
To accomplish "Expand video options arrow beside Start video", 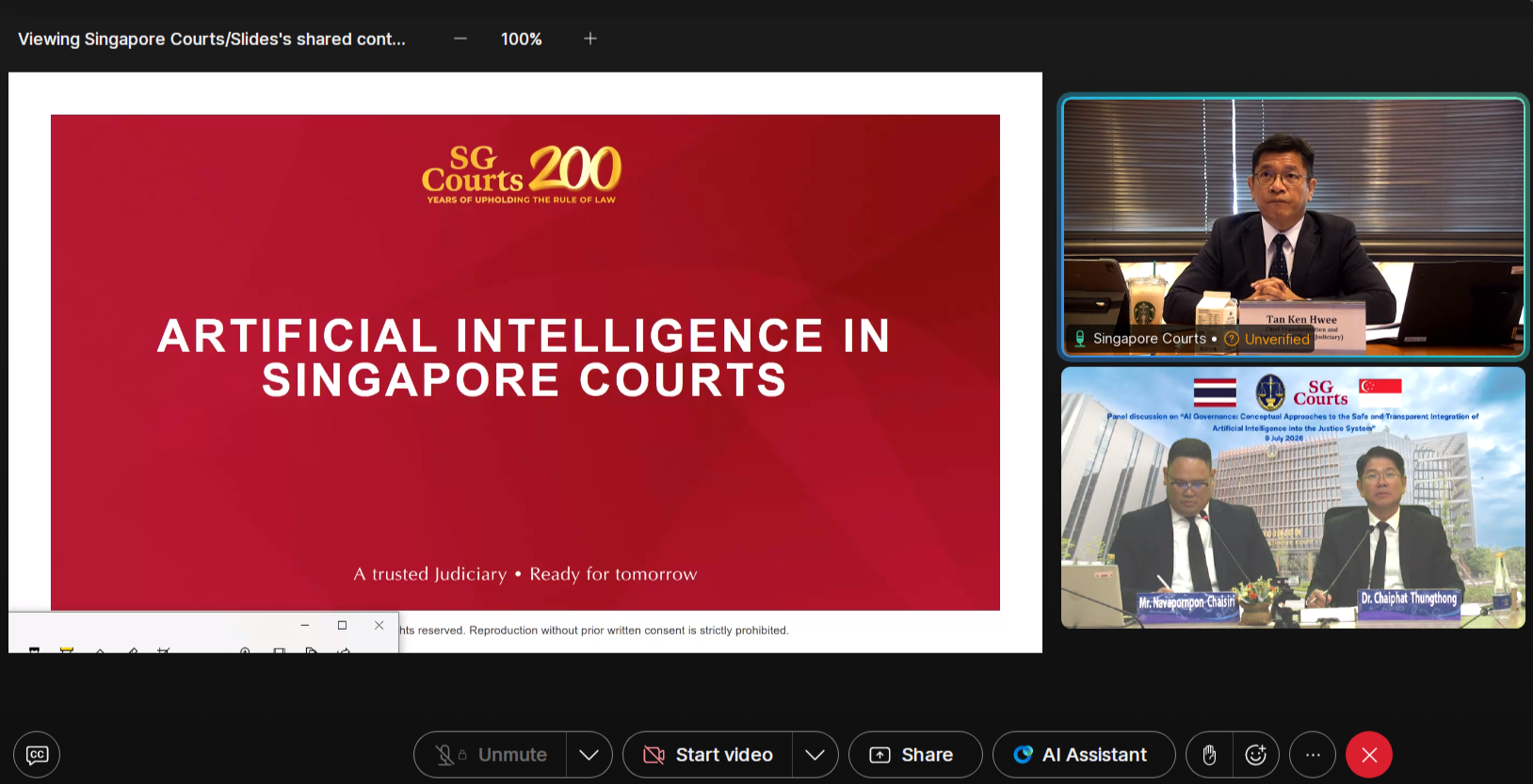I will pos(815,755).
